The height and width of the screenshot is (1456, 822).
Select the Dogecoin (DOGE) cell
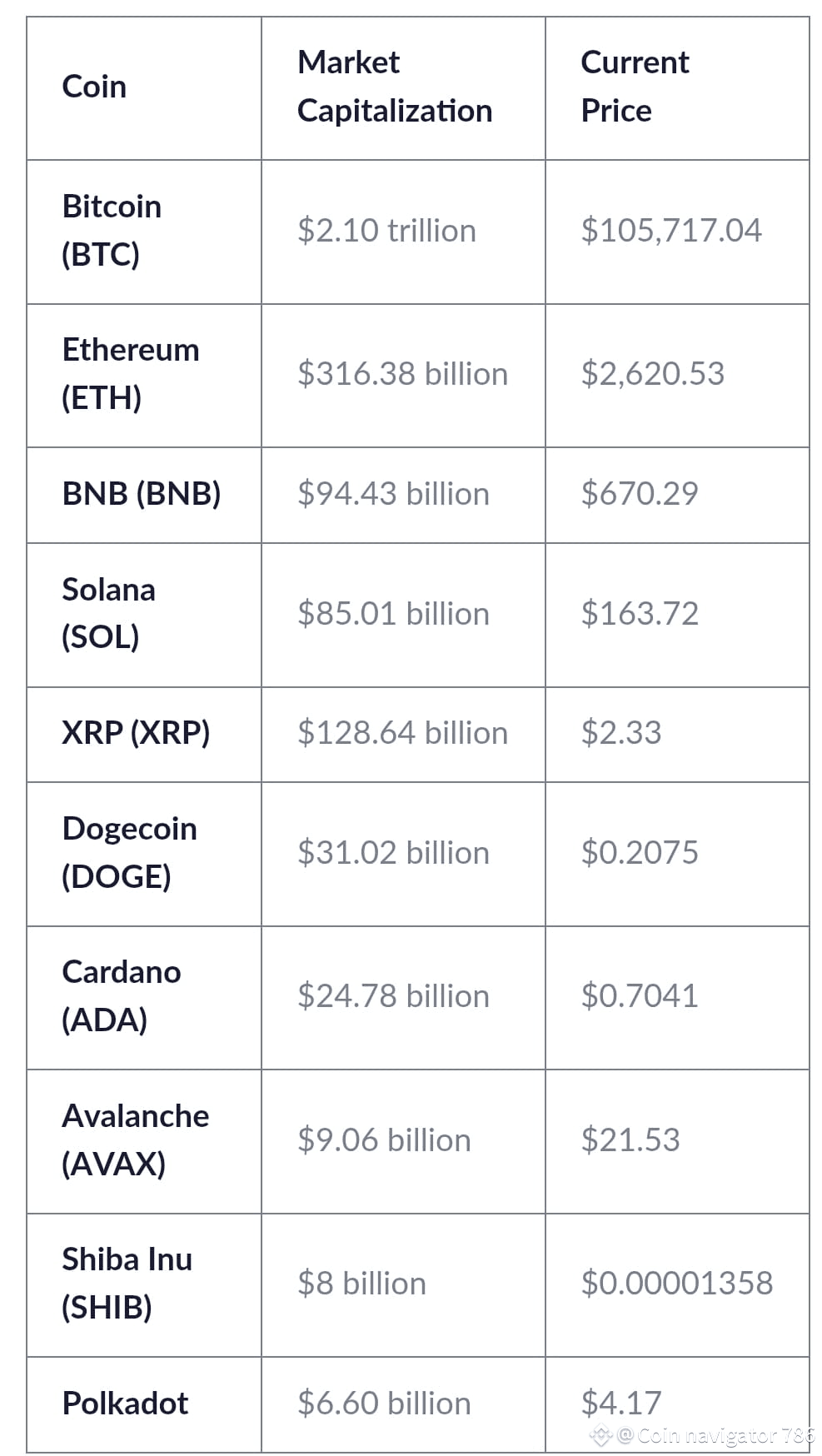coord(144,854)
